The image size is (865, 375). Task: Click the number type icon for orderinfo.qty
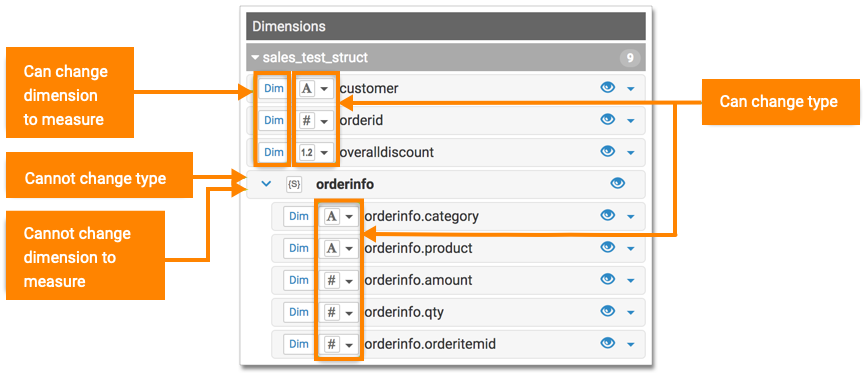pos(331,313)
